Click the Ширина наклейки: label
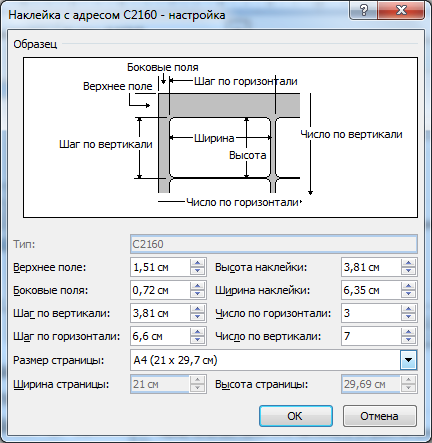Image resolution: width=432 pixels, height=443 pixels. 263,290
